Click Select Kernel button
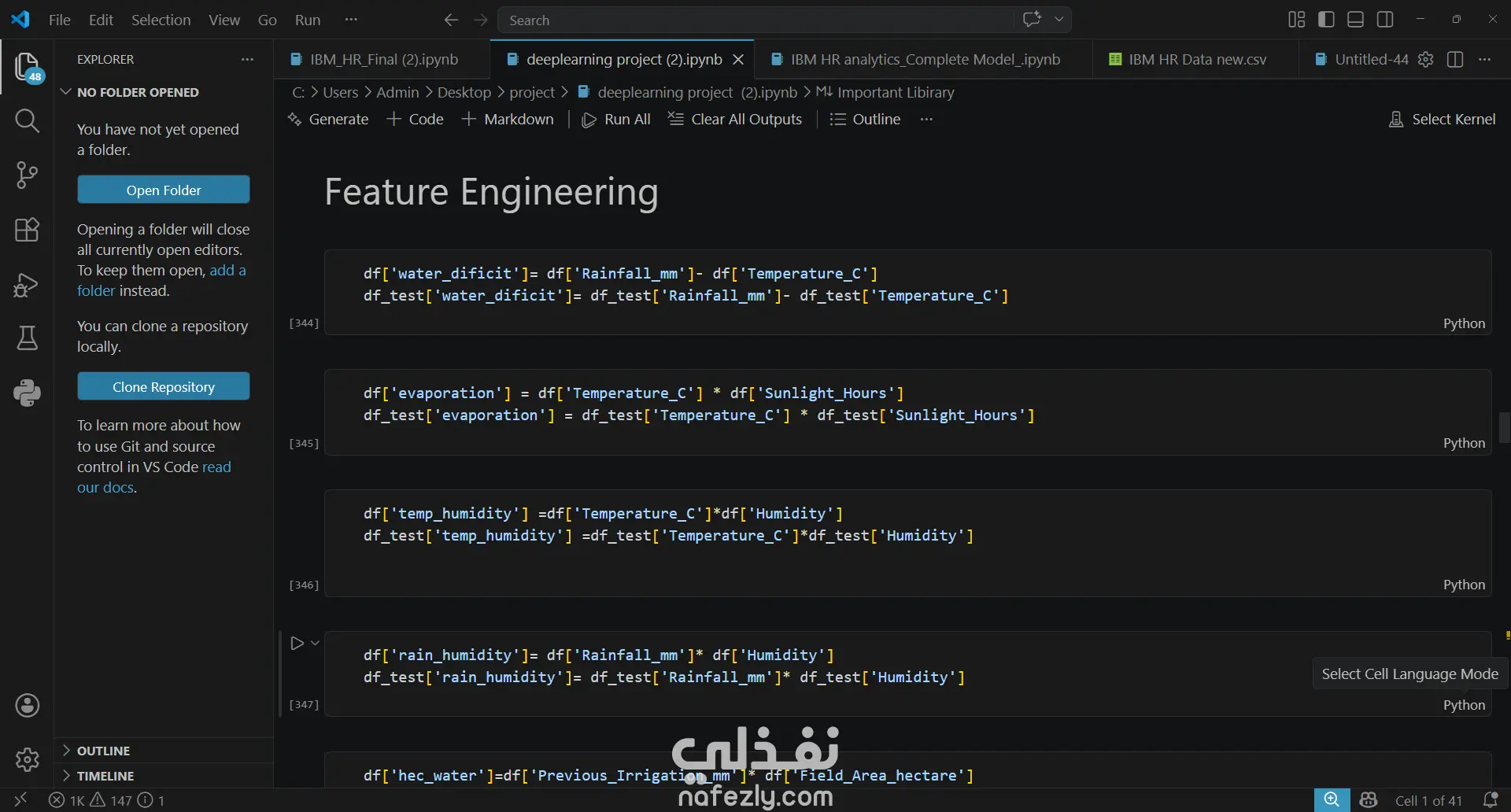Viewport: 1511px width, 812px height. (x=1443, y=119)
